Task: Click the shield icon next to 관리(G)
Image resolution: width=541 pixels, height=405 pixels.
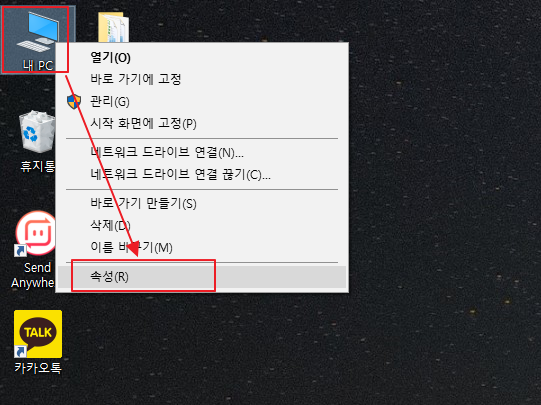Action: click(74, 101)
